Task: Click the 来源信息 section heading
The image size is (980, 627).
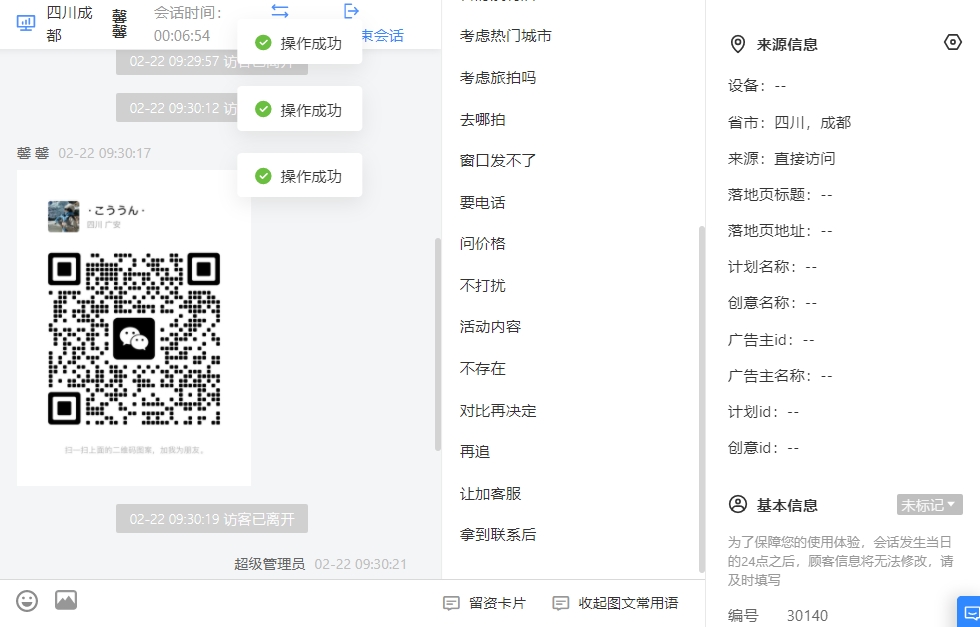Action: pos(787,44)
